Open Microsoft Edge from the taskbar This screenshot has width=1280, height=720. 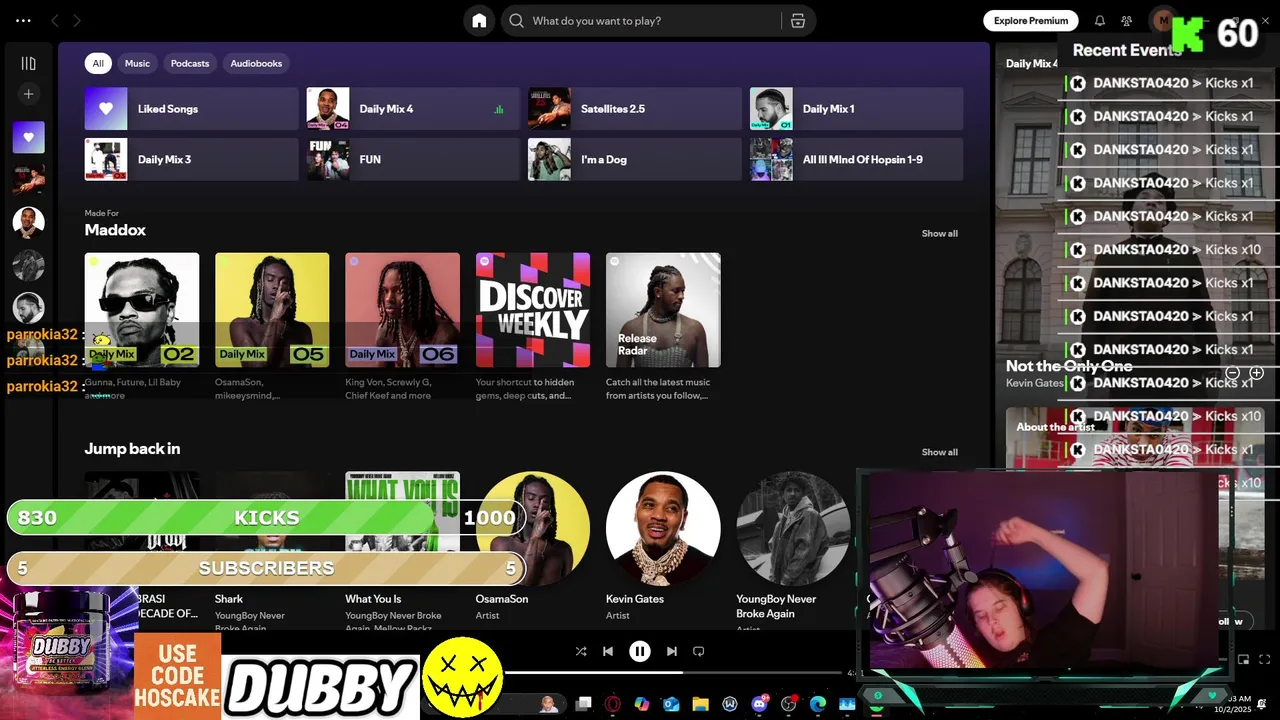[818, 704]
